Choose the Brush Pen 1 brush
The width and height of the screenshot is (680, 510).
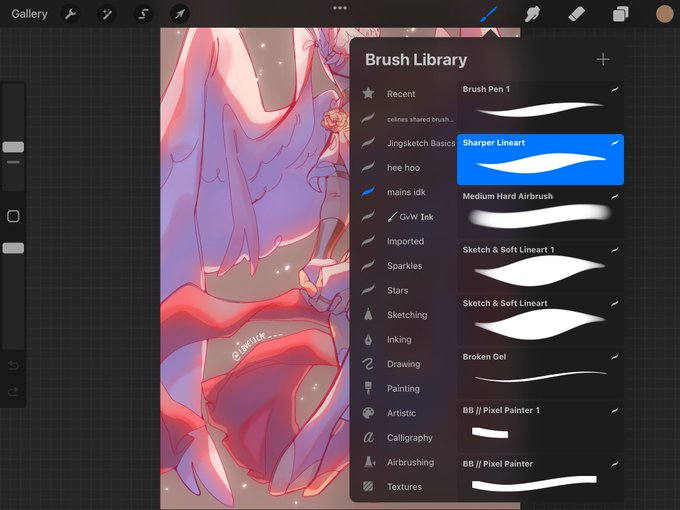point(540,106)
